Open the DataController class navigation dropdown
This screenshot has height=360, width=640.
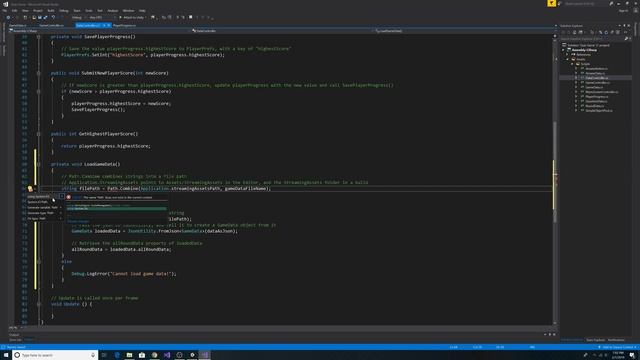[282, 31]
